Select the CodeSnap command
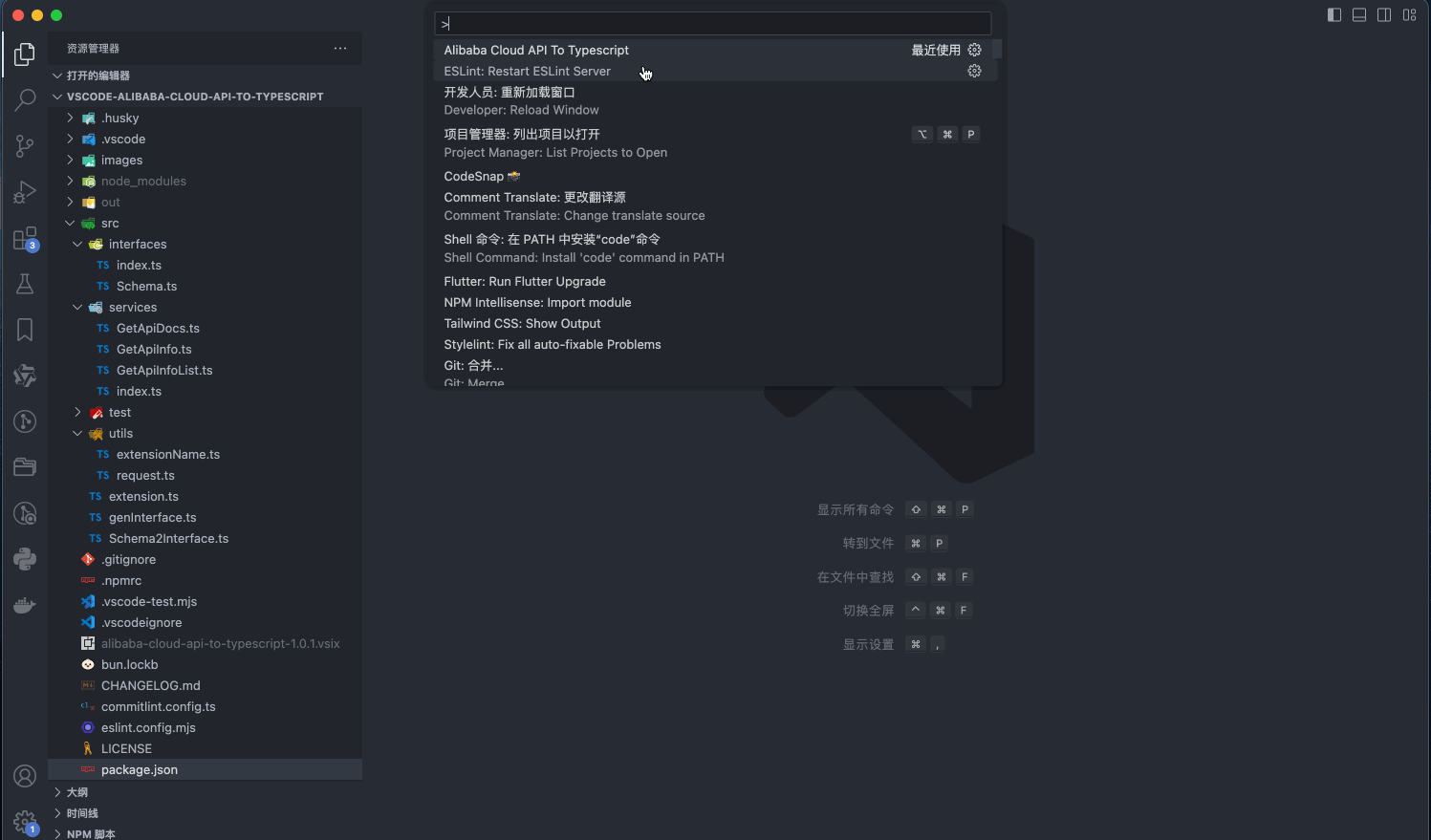 (714, 176)
